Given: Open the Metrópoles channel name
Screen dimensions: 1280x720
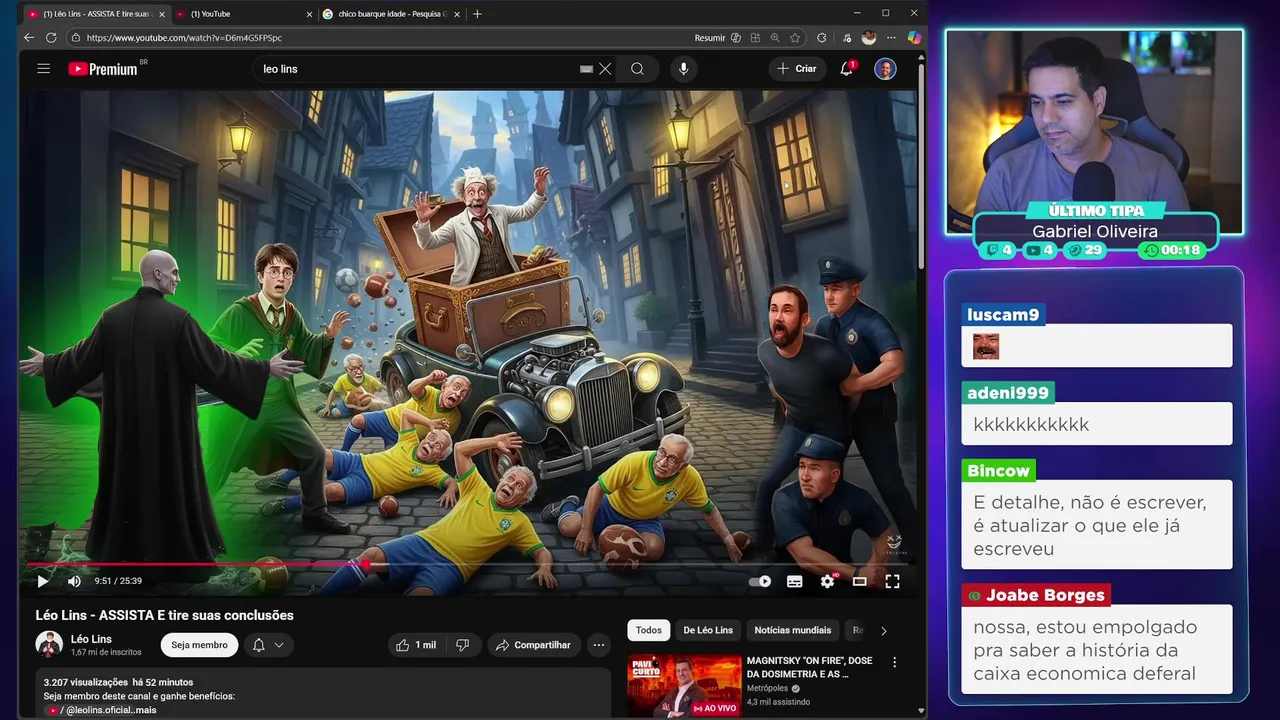Looking at the screenshot, I should click(x=769, y=689).
